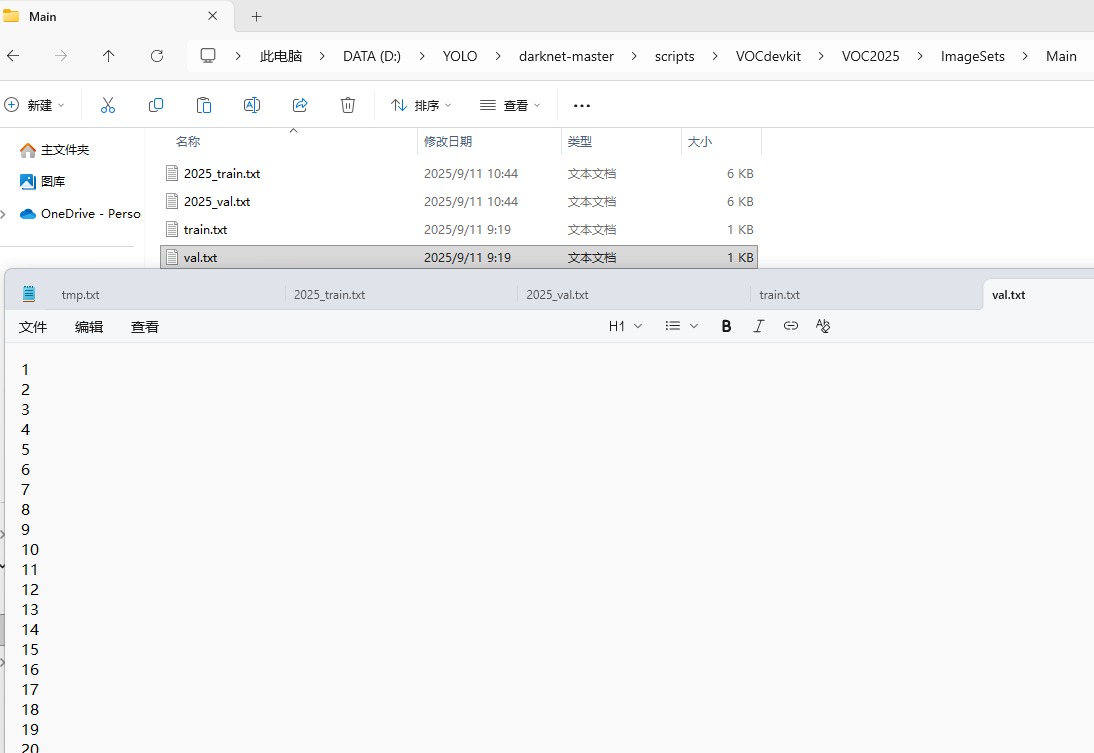Open the H1 heading dropdown
Viewport: 1094px width, 753px height.
coord(625,326)
